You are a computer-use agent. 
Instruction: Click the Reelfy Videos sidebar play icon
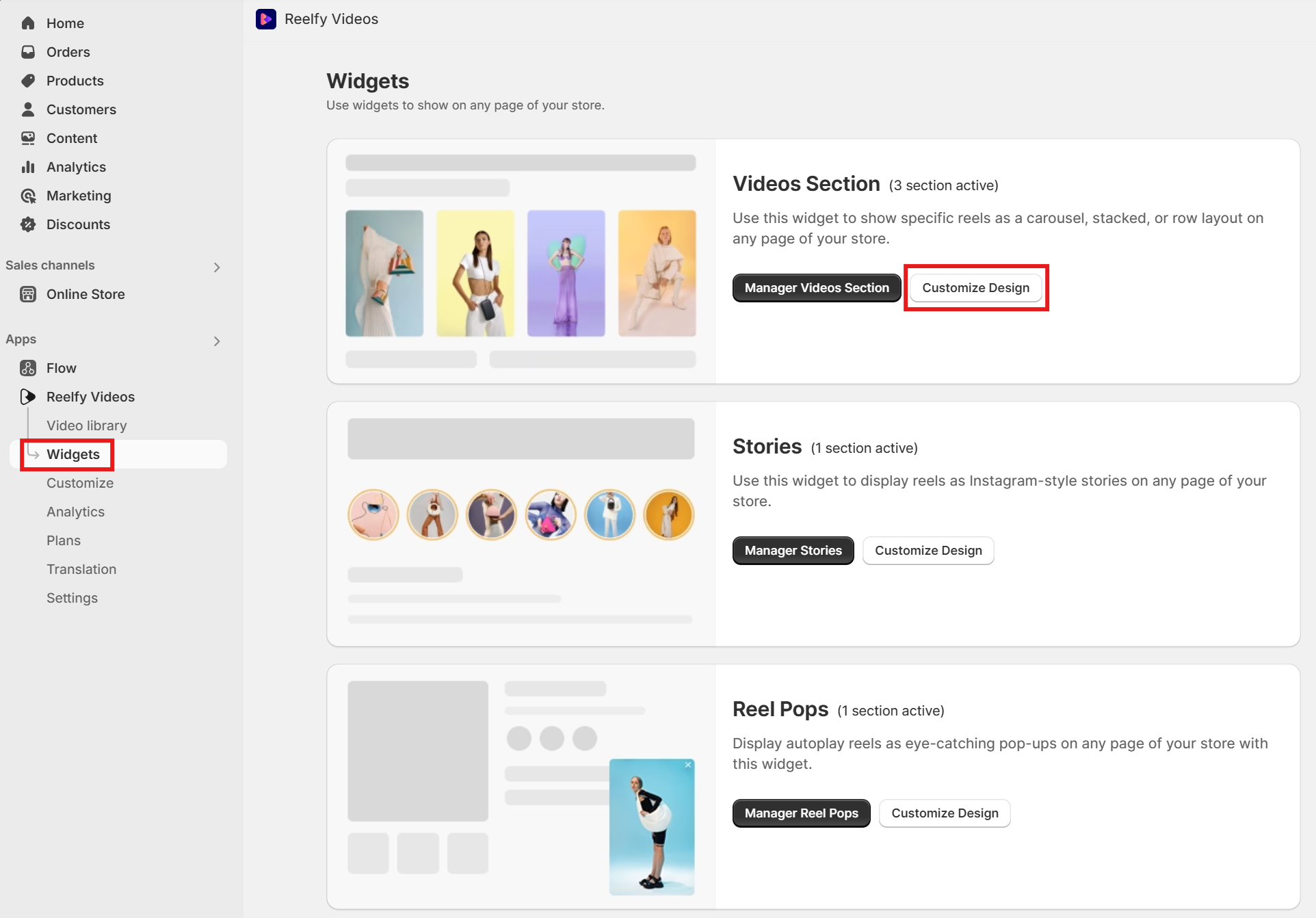[x=28, y=397]
